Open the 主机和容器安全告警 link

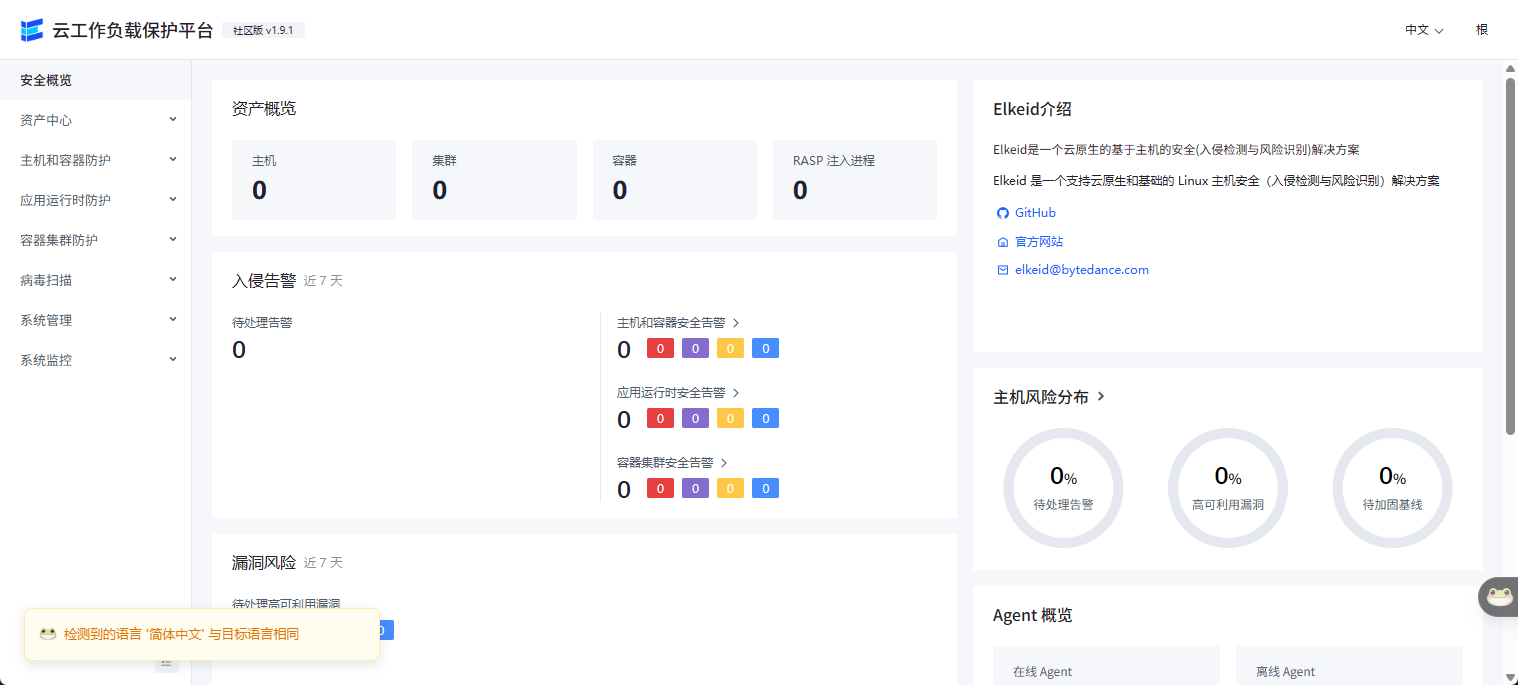(x=671, y=323)
